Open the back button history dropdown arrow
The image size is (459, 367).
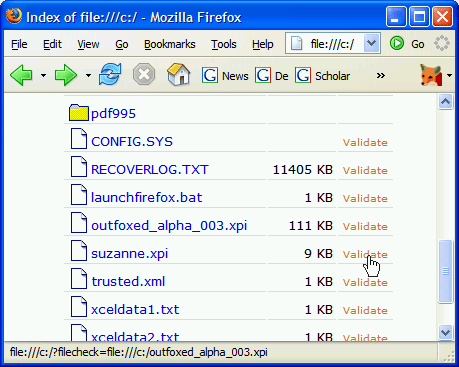[x=43, y=76]
